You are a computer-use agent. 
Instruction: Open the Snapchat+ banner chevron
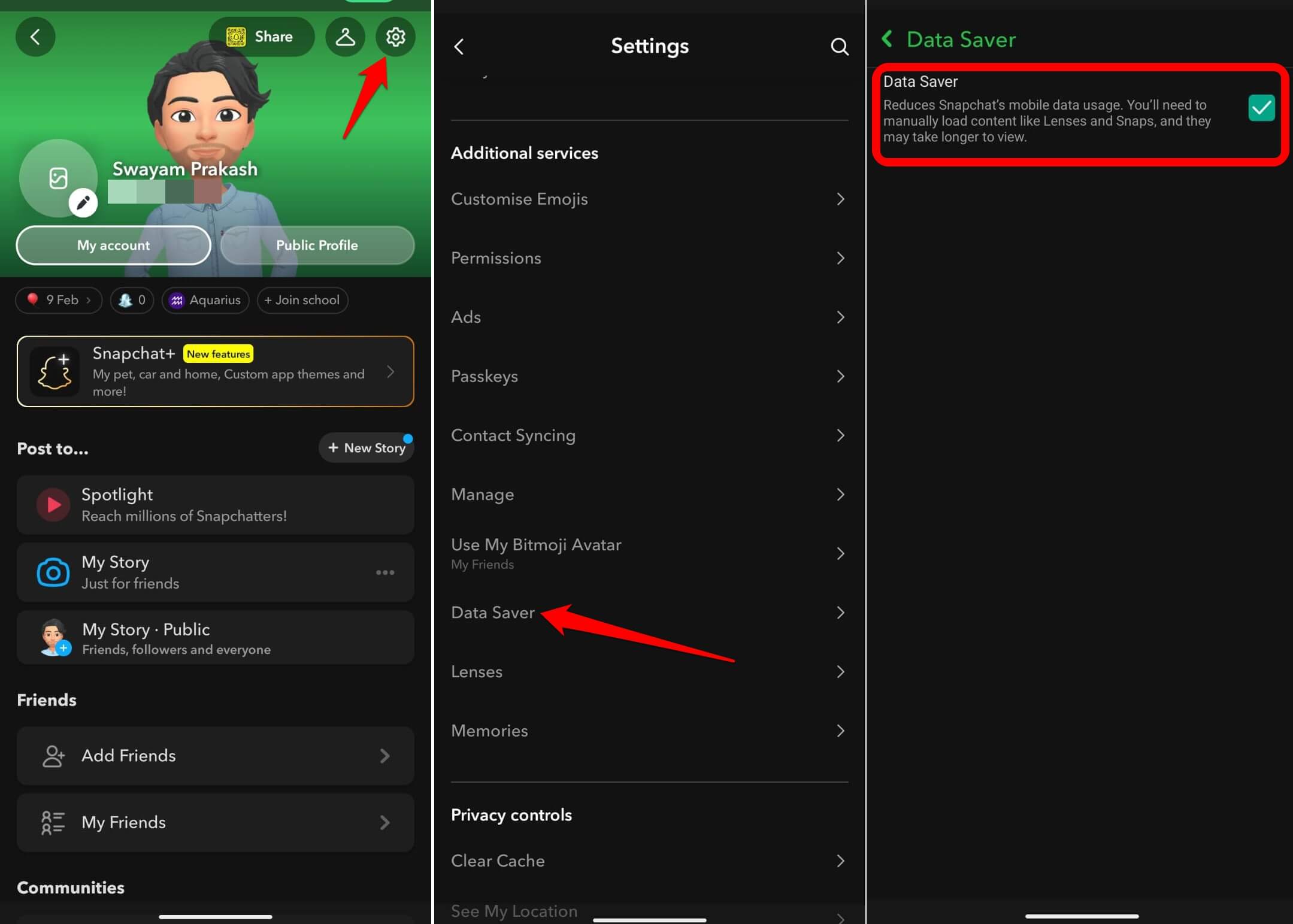390,372
